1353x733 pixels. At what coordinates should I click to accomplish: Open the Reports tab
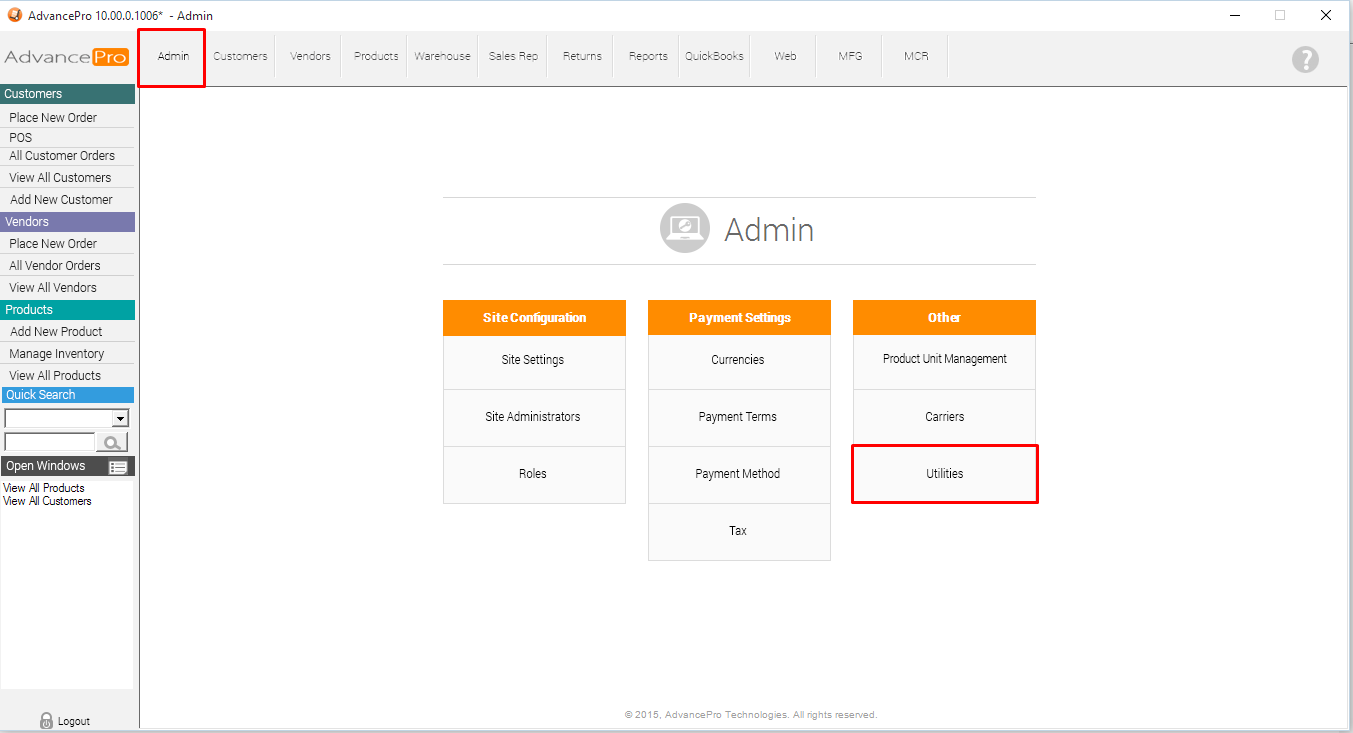pyautogui.click(x=648, y=56)
